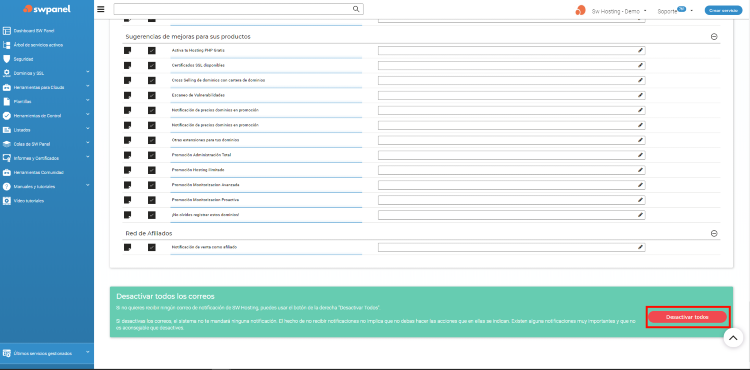Click the pencil icon for Promoción Monitorización Avanzada
750x370 pixels.
[640, 185]
